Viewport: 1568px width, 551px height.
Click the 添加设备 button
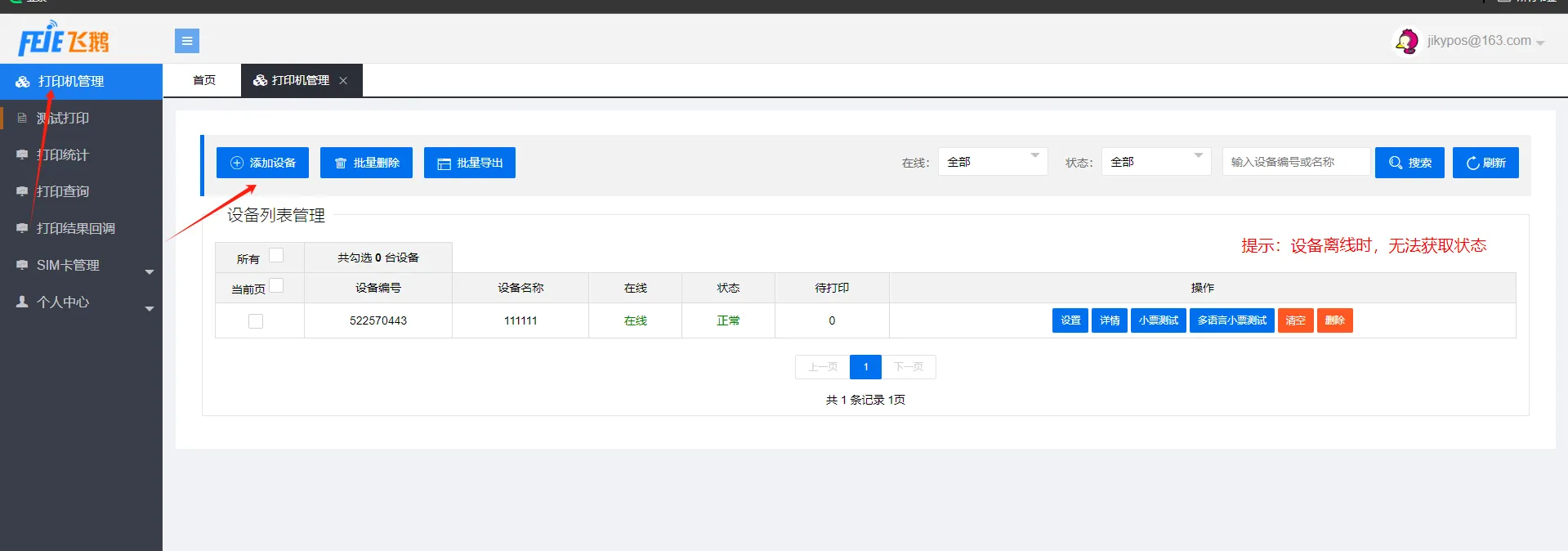click(262, 163)
